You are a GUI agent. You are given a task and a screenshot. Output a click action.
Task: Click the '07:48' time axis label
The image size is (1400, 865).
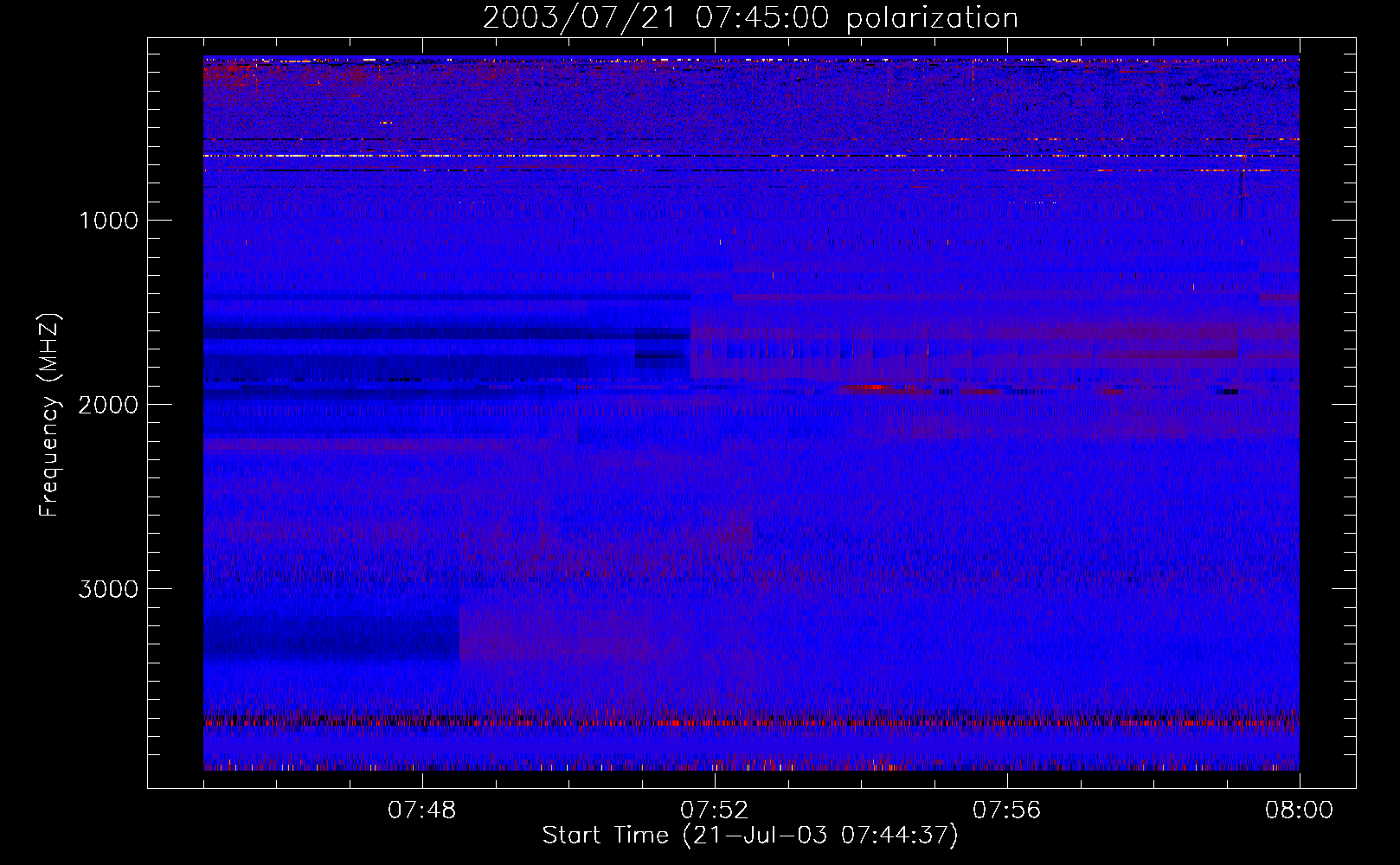coord(422,811)
